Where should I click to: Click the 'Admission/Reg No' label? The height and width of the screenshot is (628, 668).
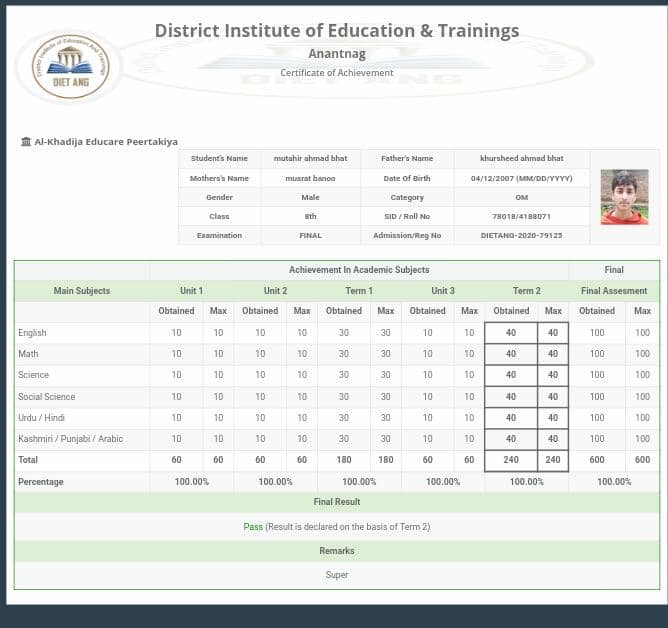point(407,235)
